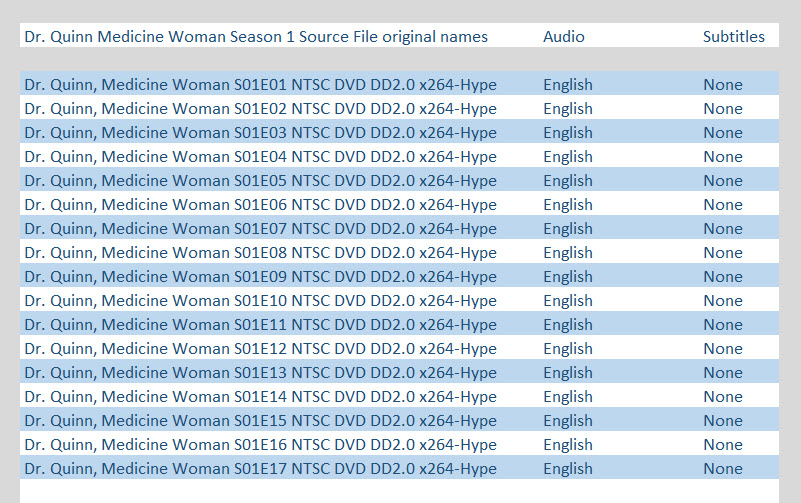
Task: Select the S01E10 file name cell
Action: (261, 301)
